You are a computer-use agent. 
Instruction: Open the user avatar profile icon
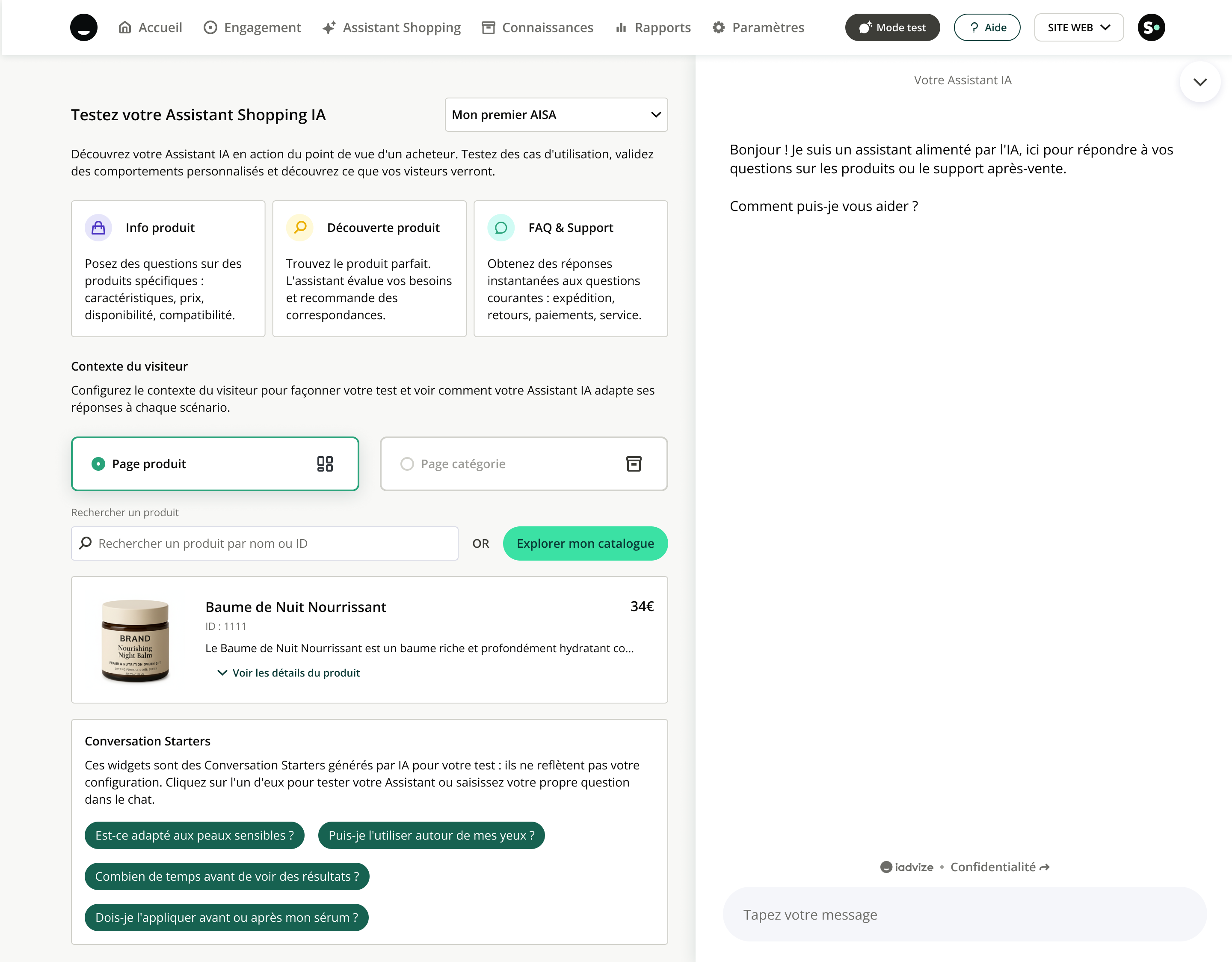(x=1151, y=27)
